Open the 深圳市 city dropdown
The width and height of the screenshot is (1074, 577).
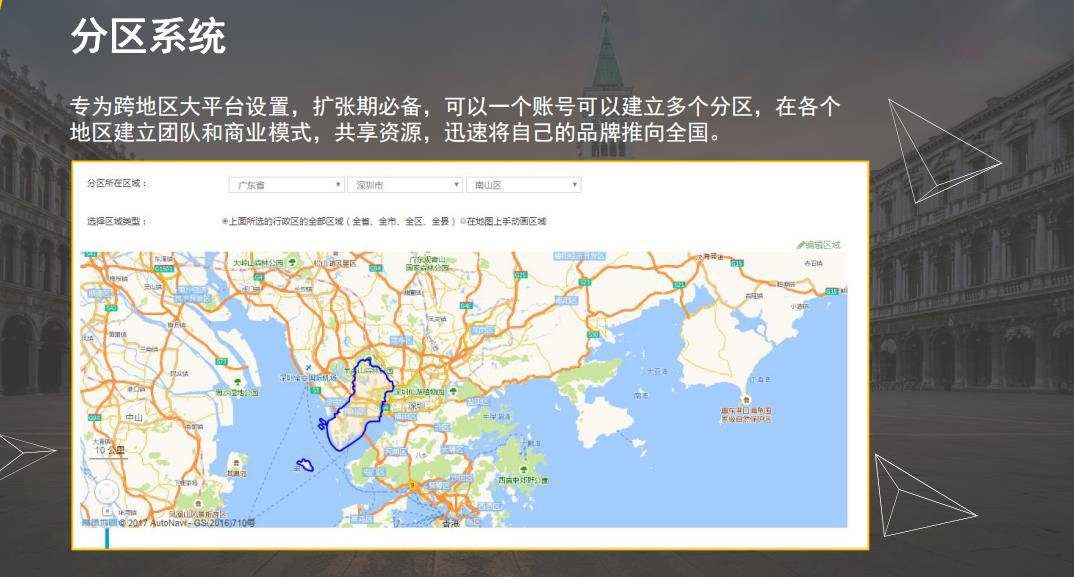[x=405, y=185]
